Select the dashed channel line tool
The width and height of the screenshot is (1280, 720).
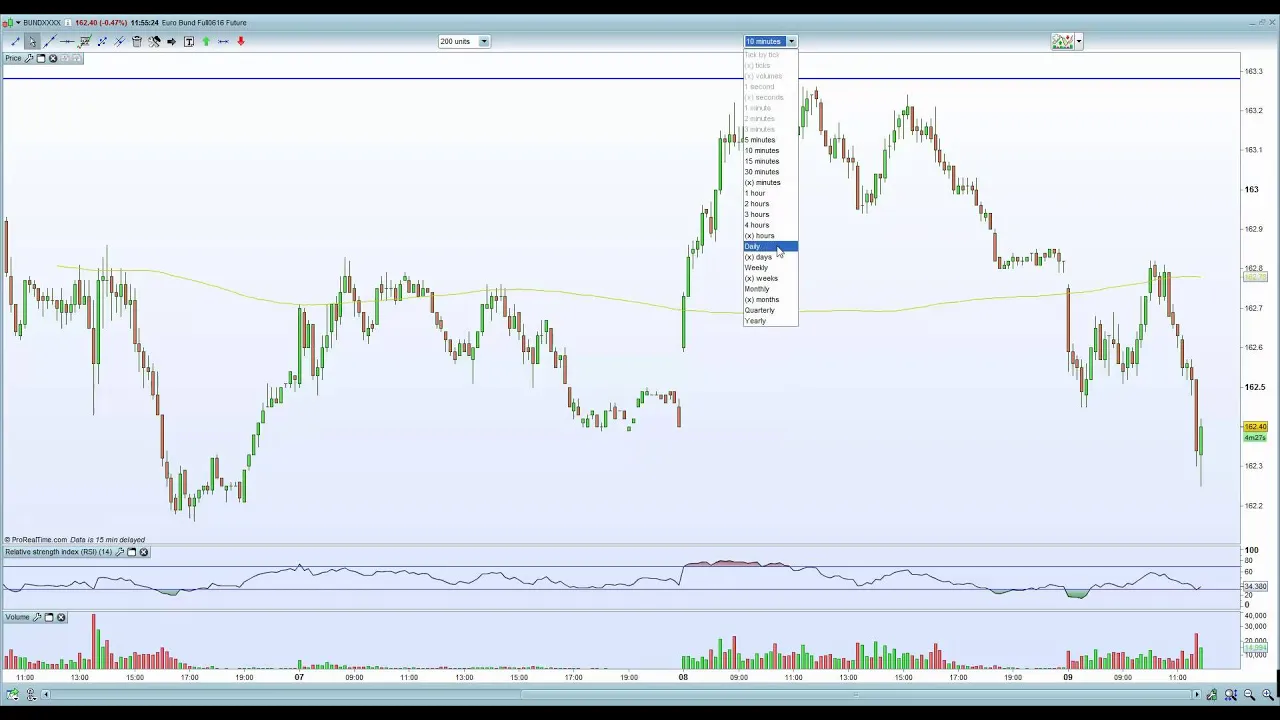[102, 41]
